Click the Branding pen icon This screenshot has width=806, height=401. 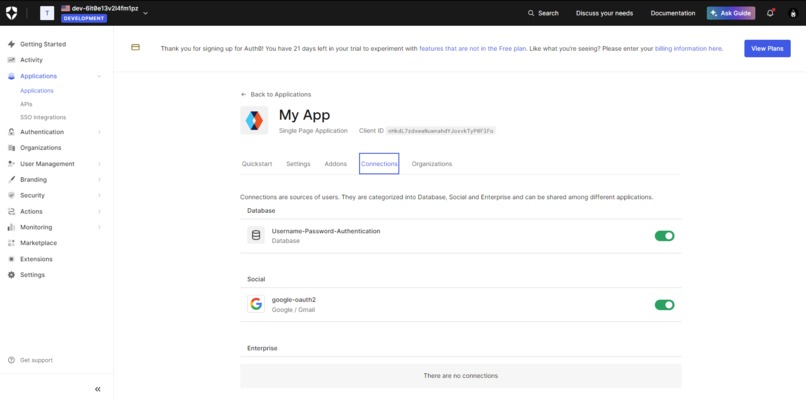point(11,180)
